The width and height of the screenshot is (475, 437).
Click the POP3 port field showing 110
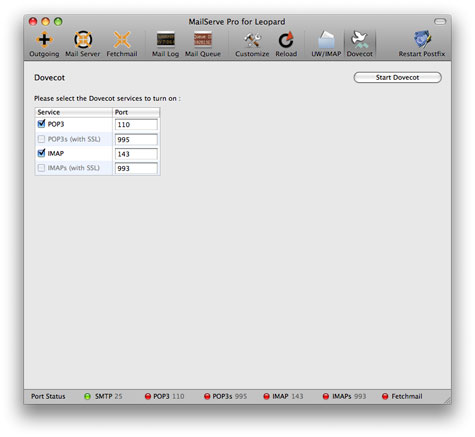pyautogui.click(x=136, y=125)
